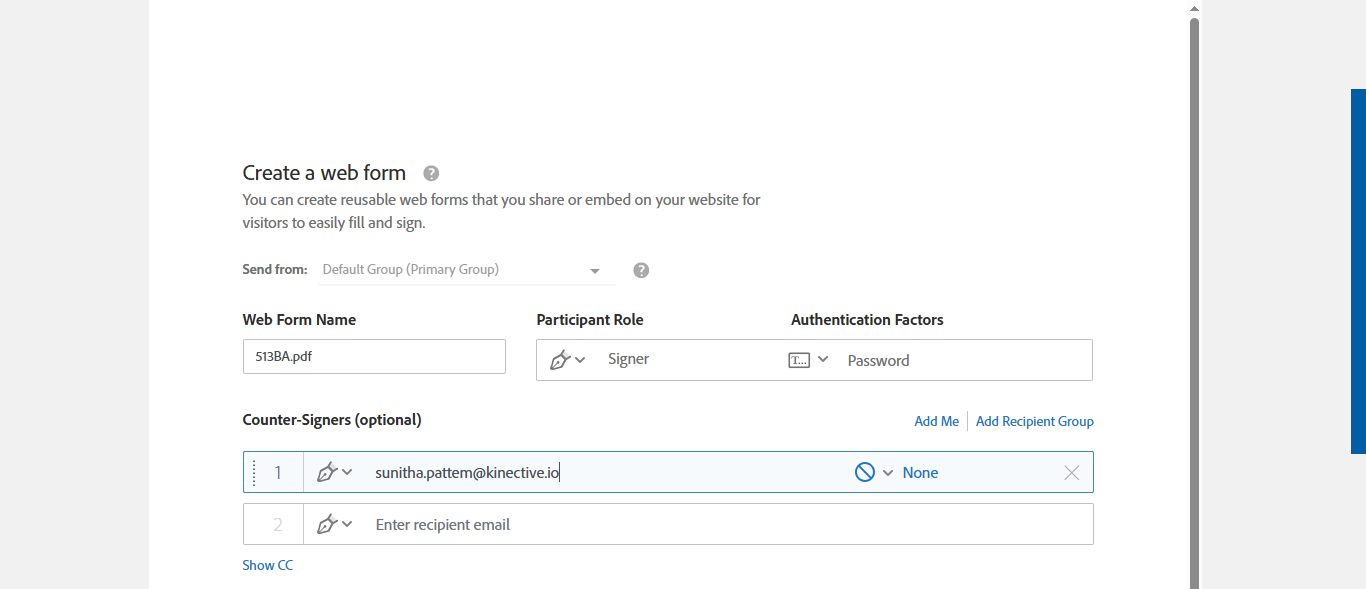This screenshot has height=589, width=1366.
Task: Open the authentication chevron next to None
Action: click(x=888, y=473)
